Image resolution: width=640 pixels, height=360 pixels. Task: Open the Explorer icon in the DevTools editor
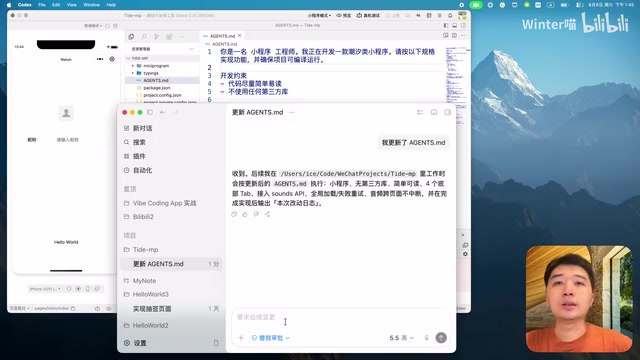click(131, 37)
